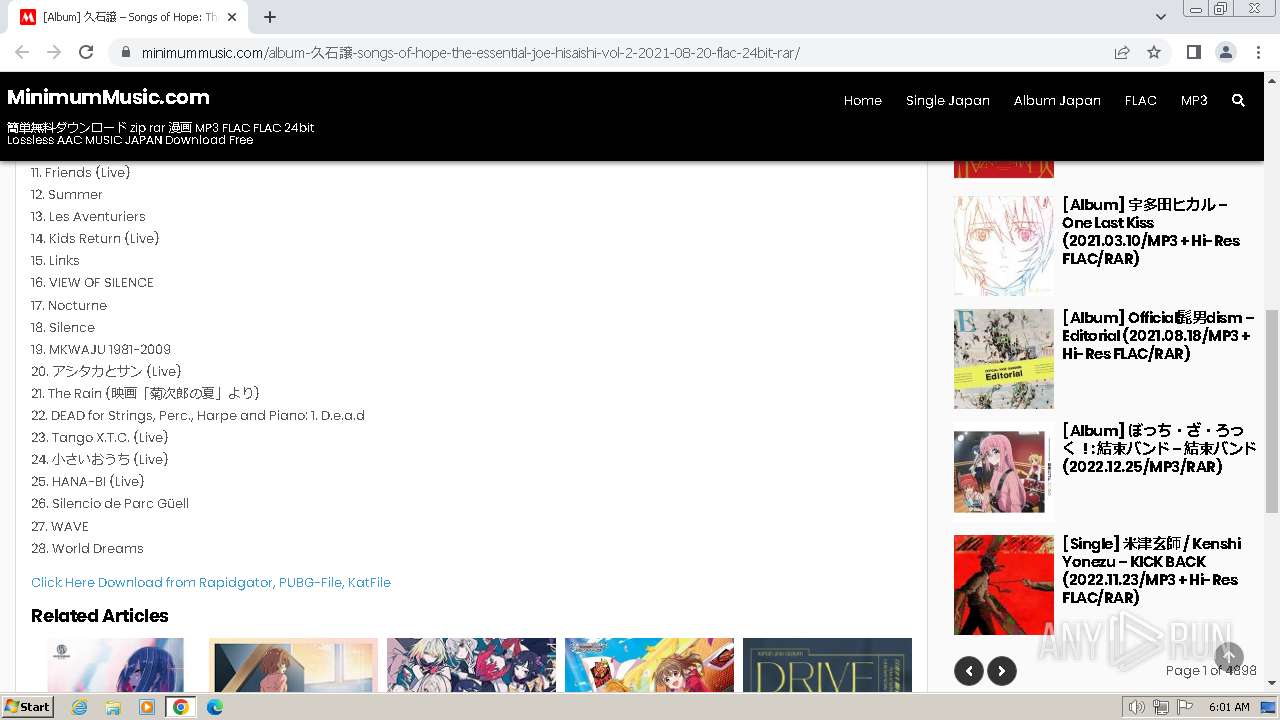
Task: Open FLAC menu item
Action: 1140,100
